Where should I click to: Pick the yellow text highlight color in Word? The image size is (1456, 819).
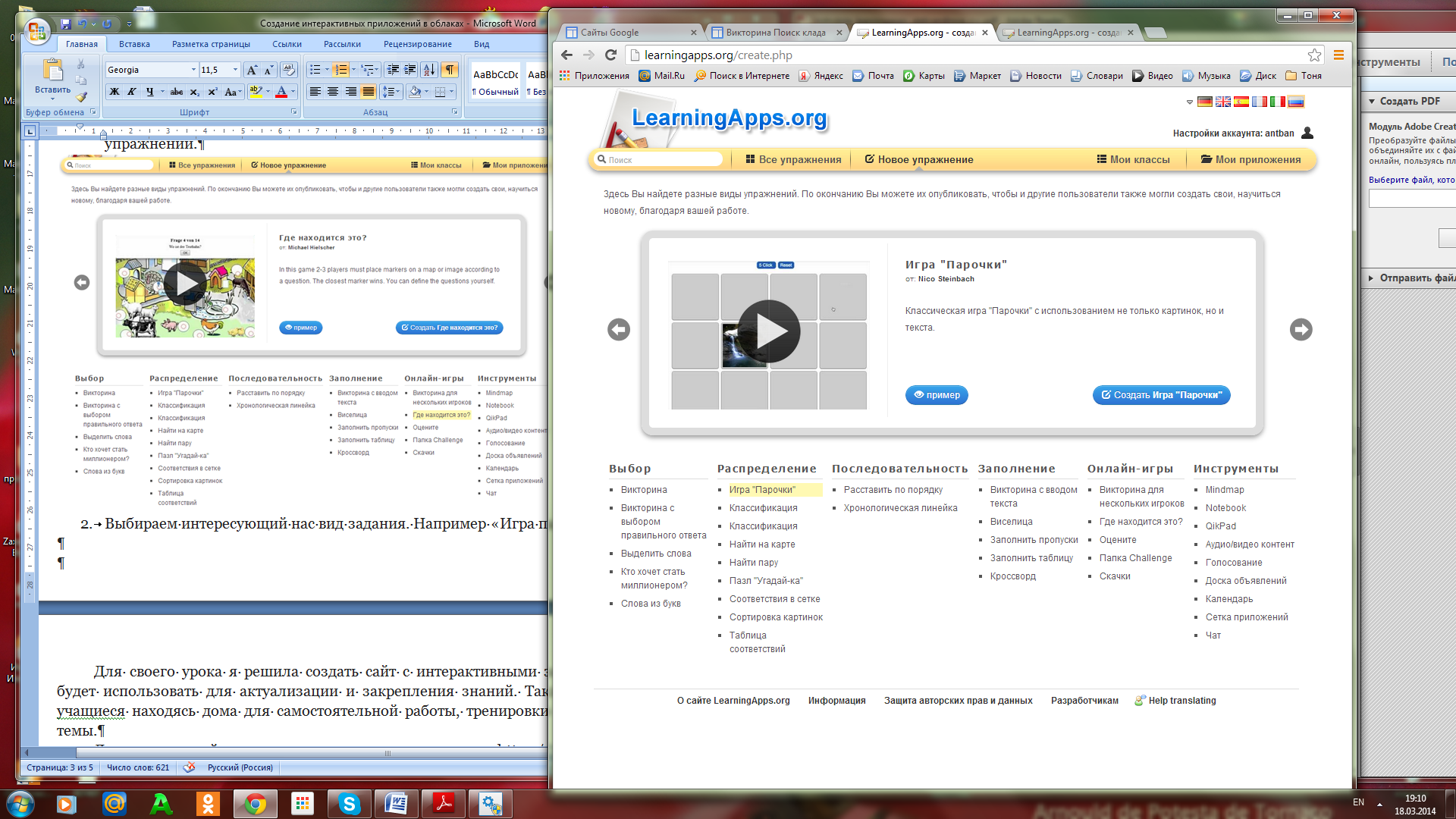[x=256, y=92]
